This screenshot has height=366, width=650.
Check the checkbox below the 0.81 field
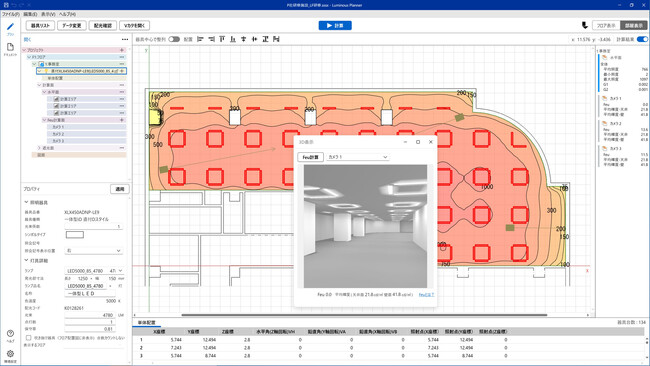29,338
